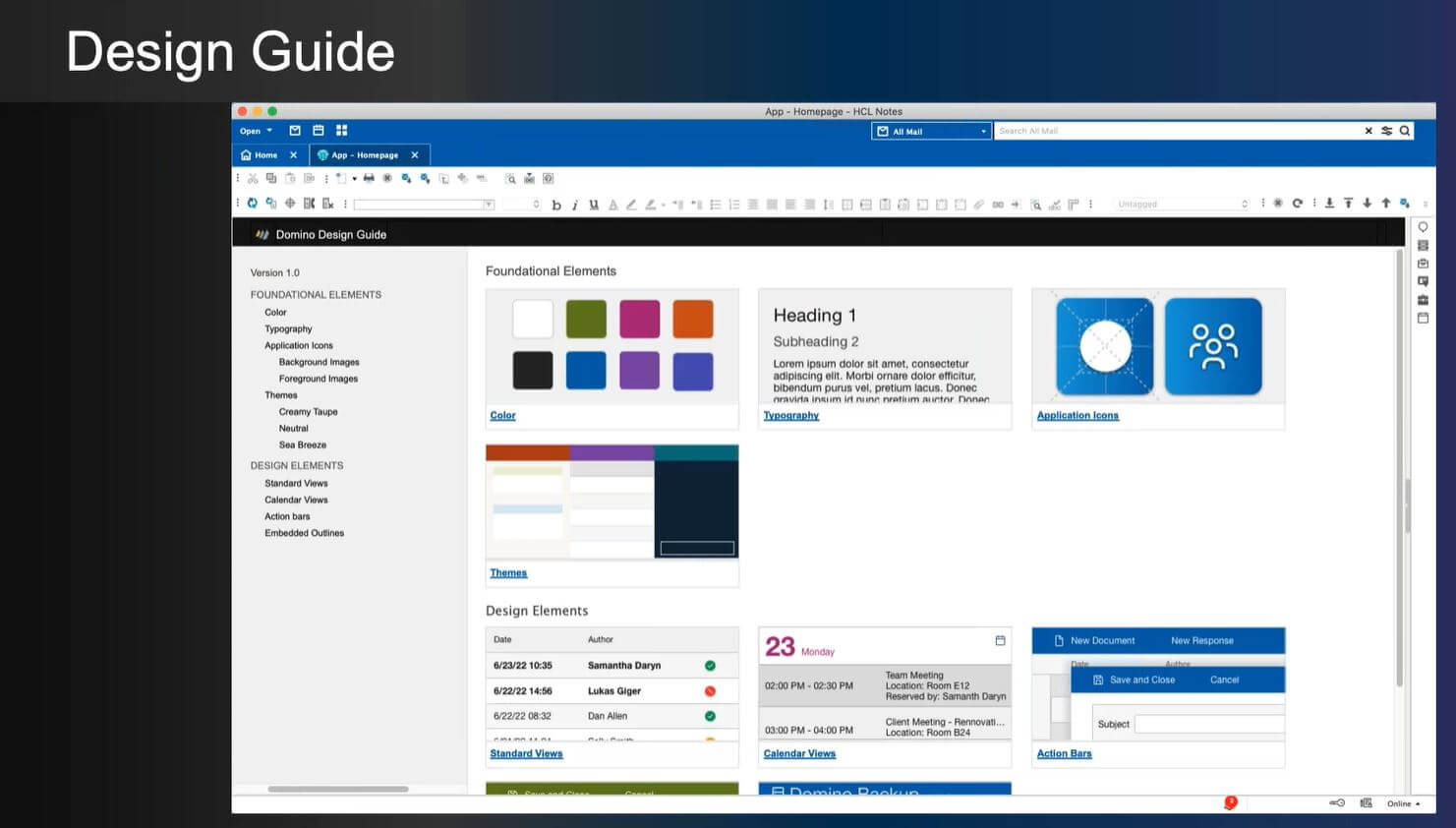Open the Mail icon in the blue header
The image size is (1456, 828).
click(295, 131)
